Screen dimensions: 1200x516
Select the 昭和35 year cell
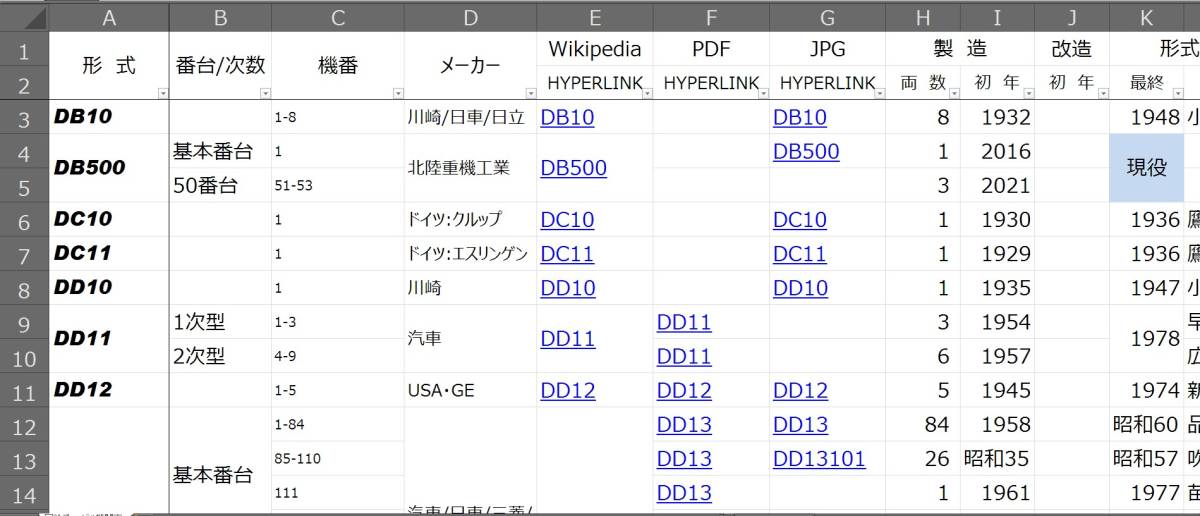[998, 459]
